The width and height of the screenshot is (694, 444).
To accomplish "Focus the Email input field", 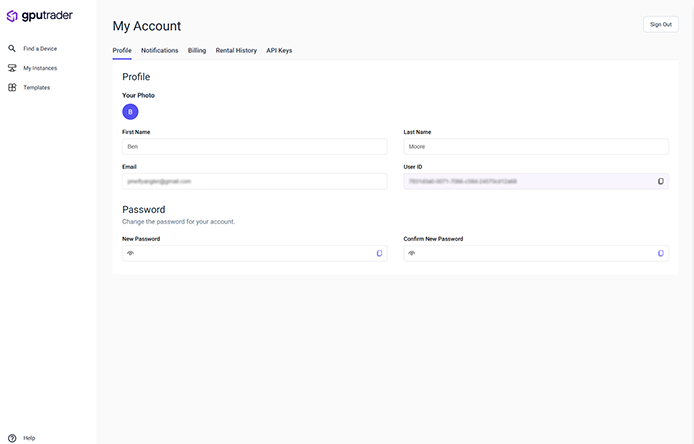I will click(x=255, y=181).
